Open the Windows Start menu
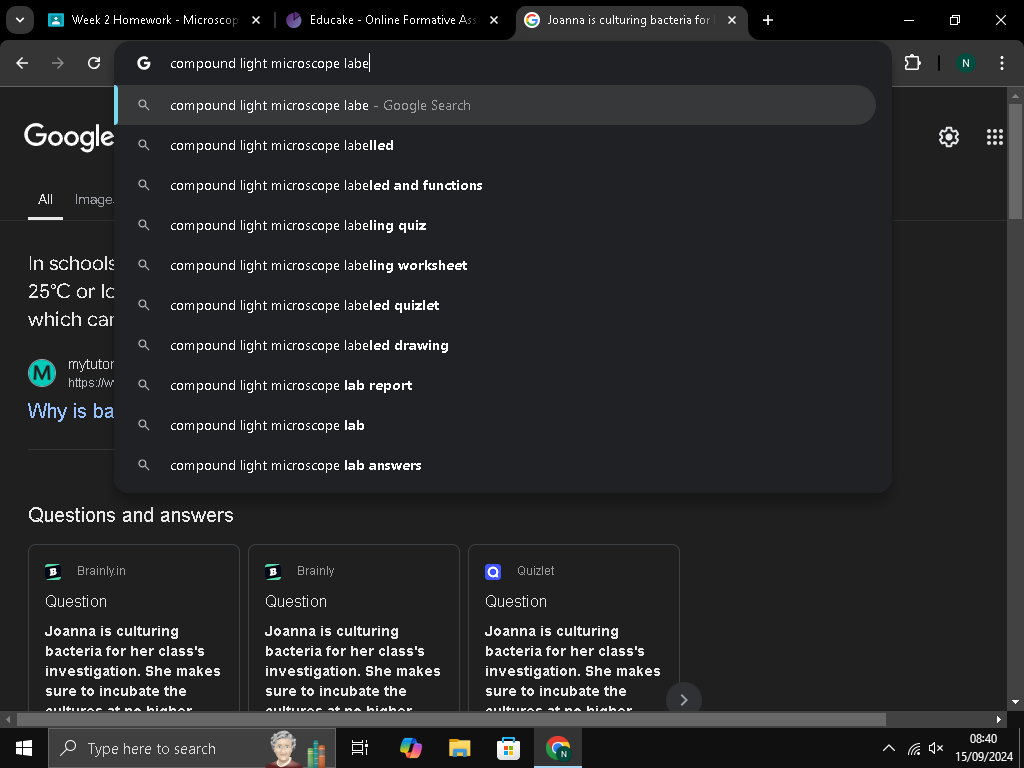This screenshot has width=1024, height=768. click(x=24, y=748)
